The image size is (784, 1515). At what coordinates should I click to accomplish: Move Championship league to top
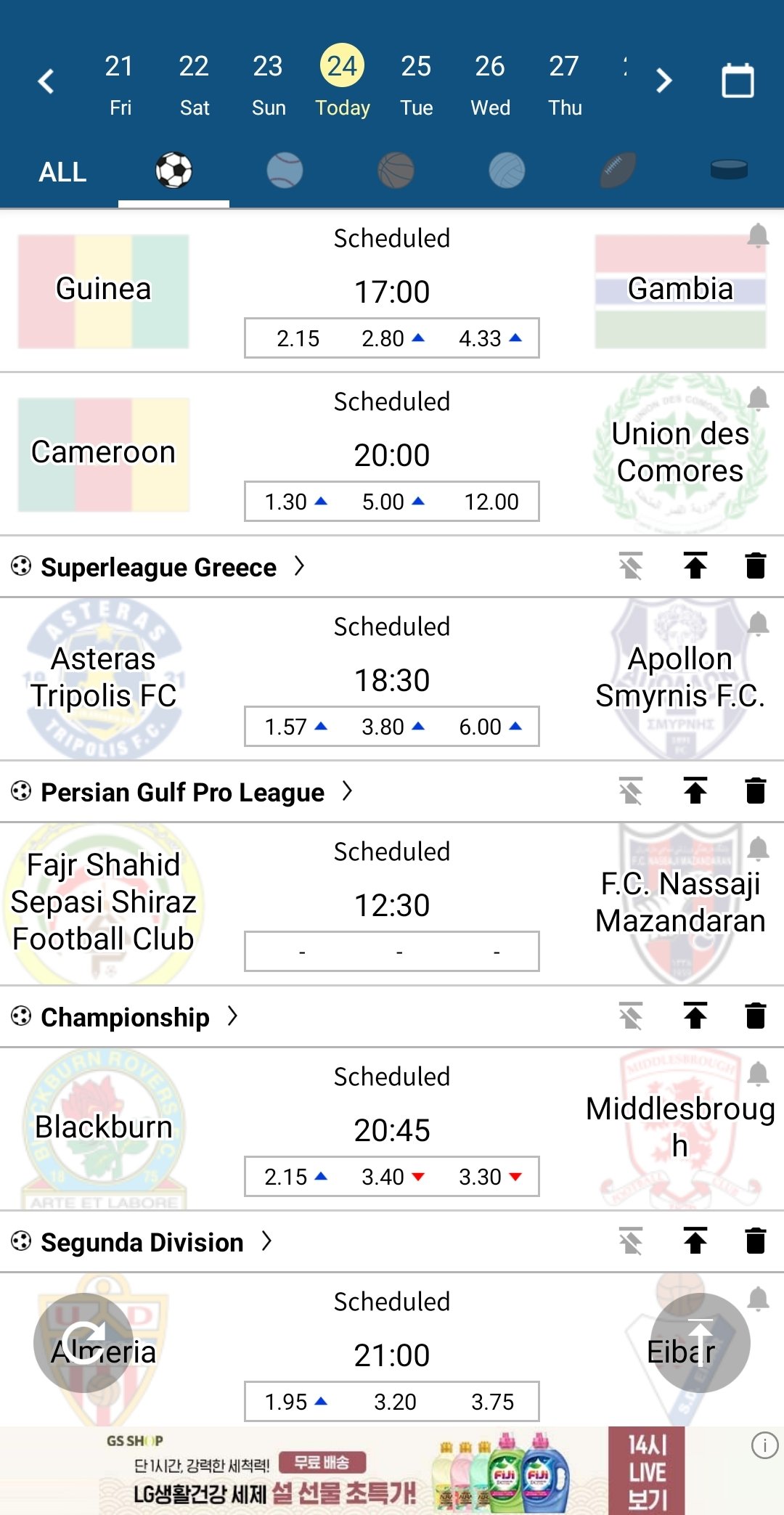click(695, 1016)
